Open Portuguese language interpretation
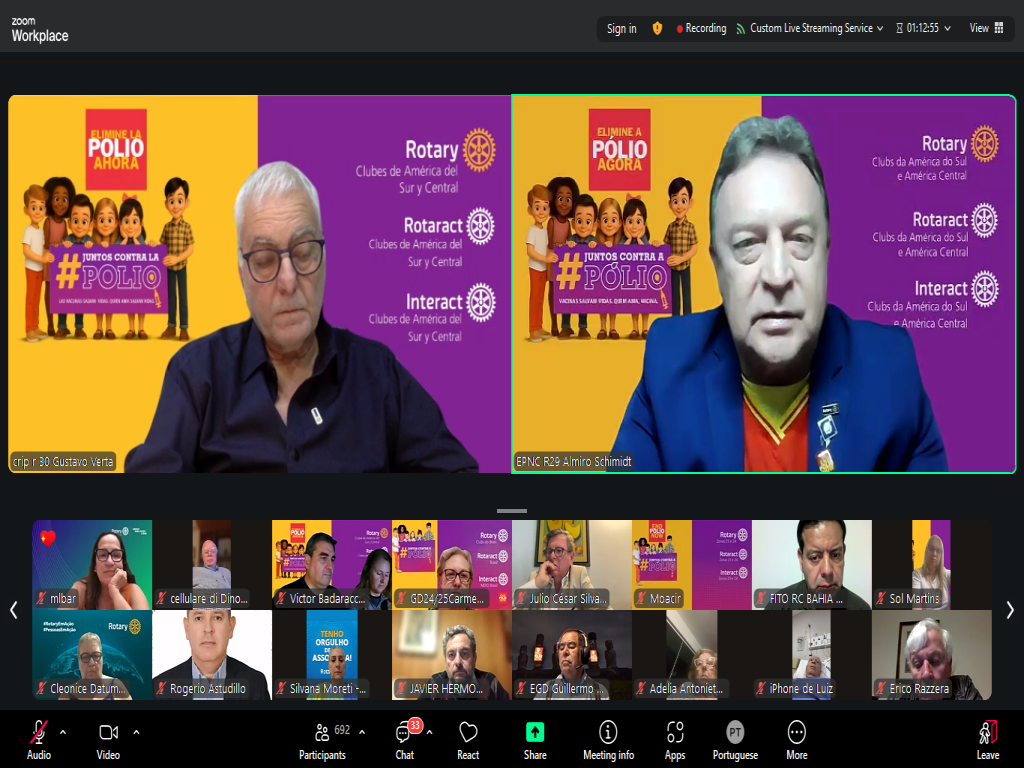 [735, 739]
